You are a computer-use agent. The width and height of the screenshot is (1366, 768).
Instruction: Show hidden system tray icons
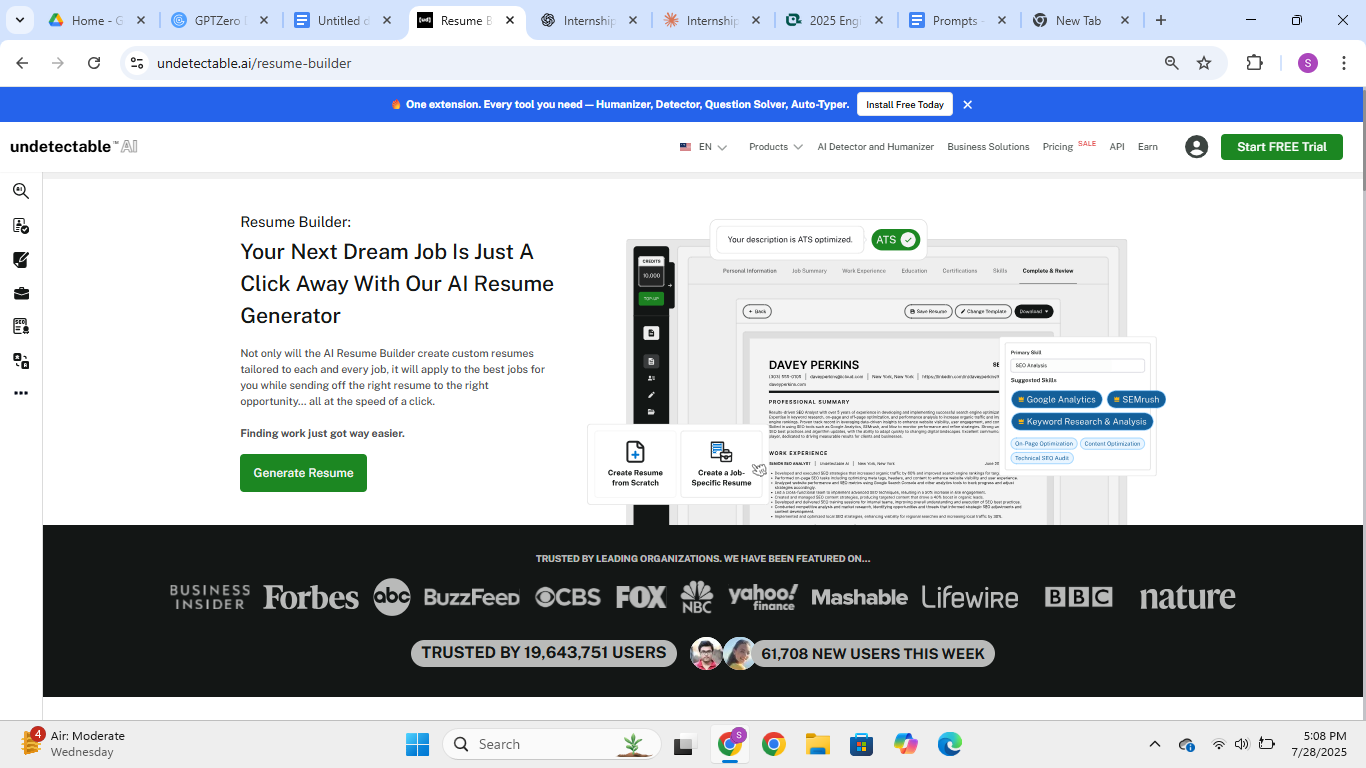(1155, 744)
